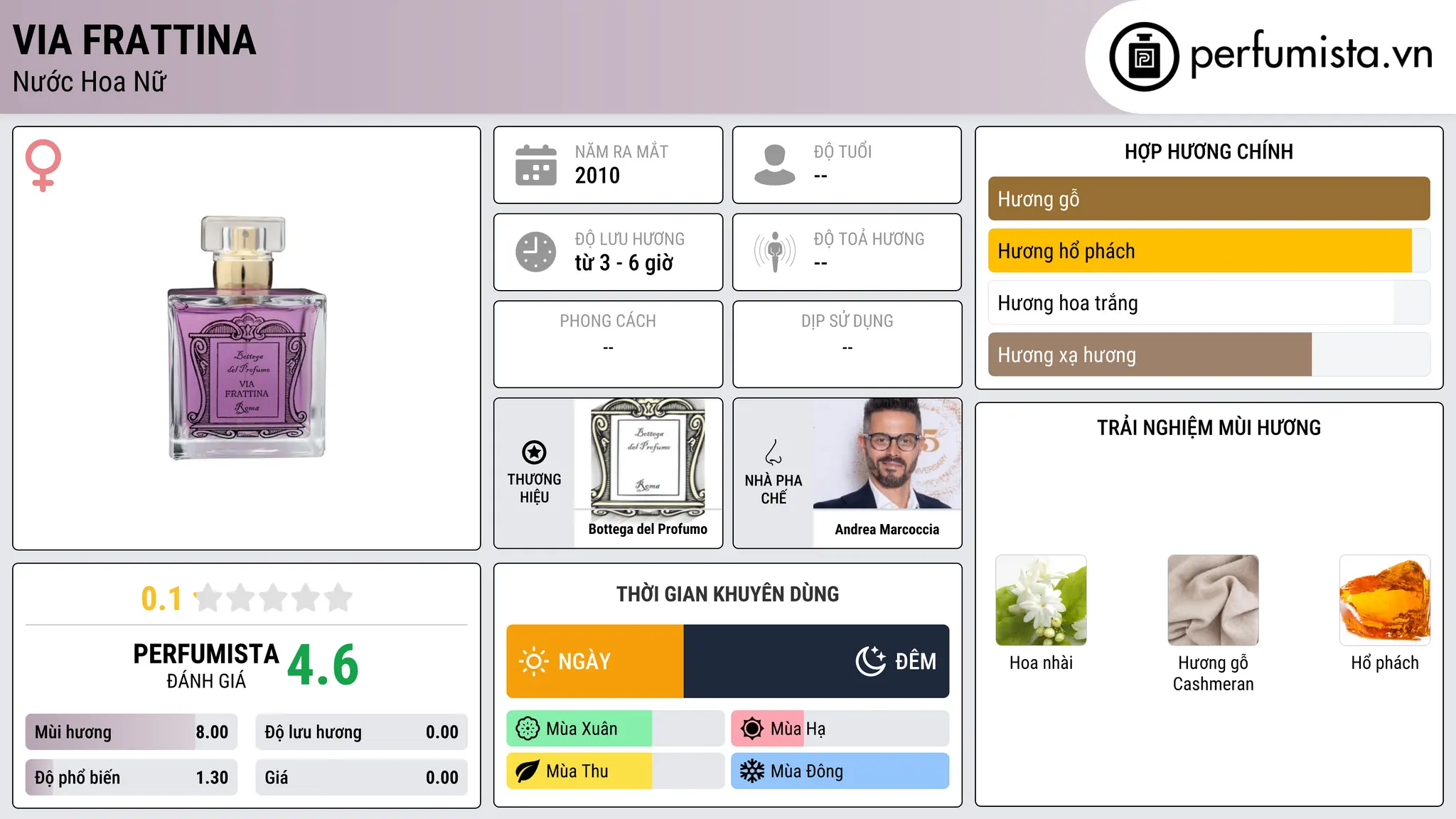Click the Mùi hương 8.00 score bar
1456x819 pixels.
click(132, 732)
